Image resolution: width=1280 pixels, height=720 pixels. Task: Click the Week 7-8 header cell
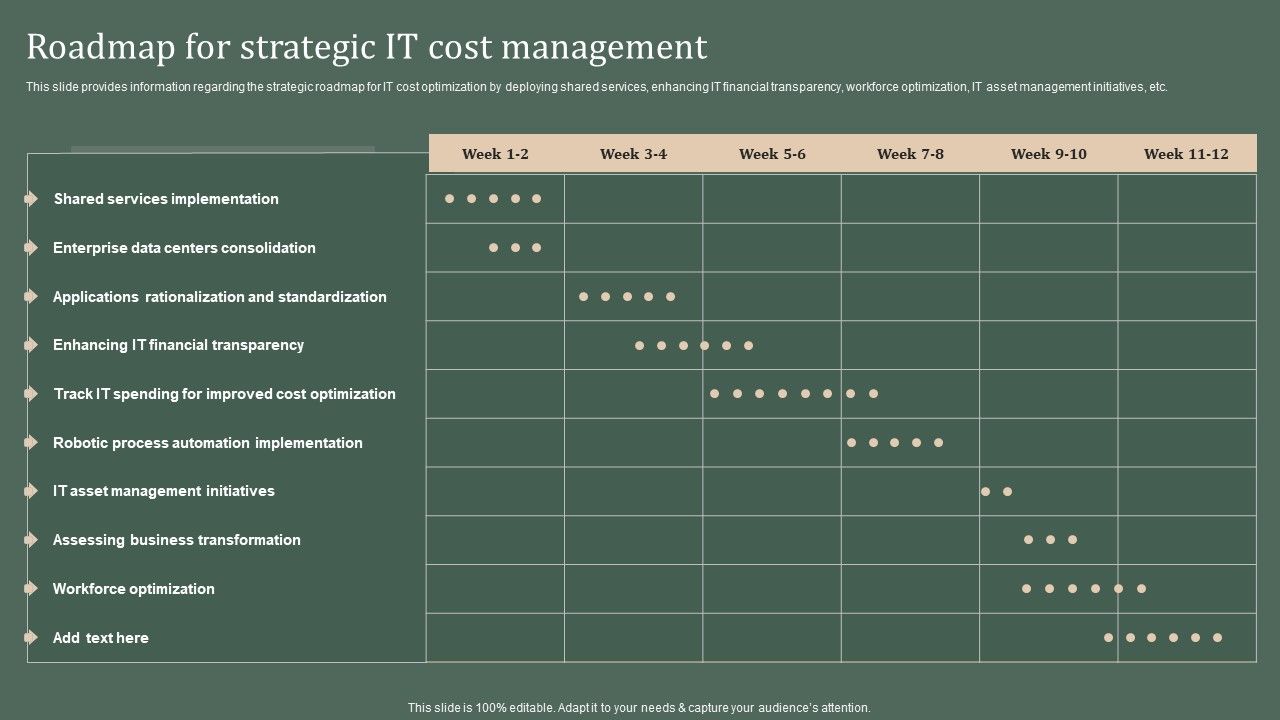pos(910,153)
